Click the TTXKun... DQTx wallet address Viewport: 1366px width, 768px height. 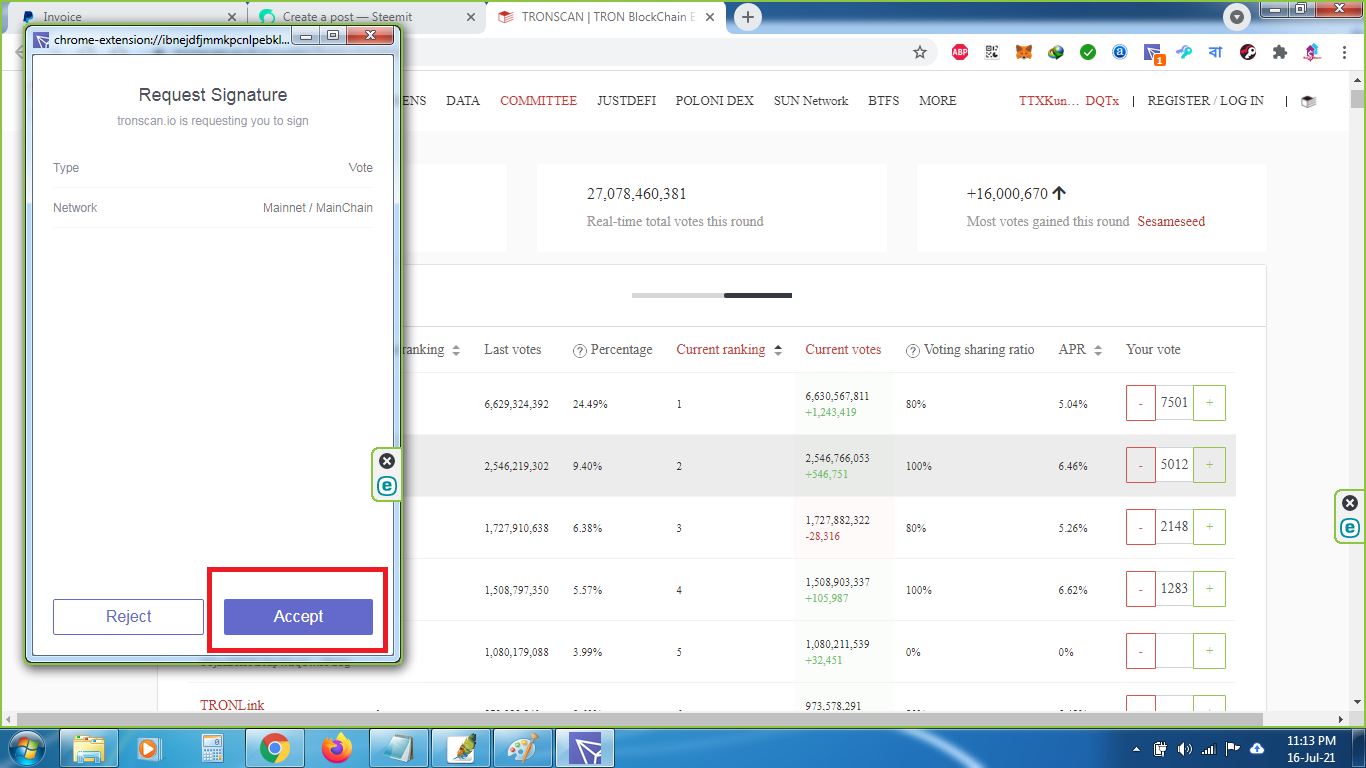click(1069, 101)
